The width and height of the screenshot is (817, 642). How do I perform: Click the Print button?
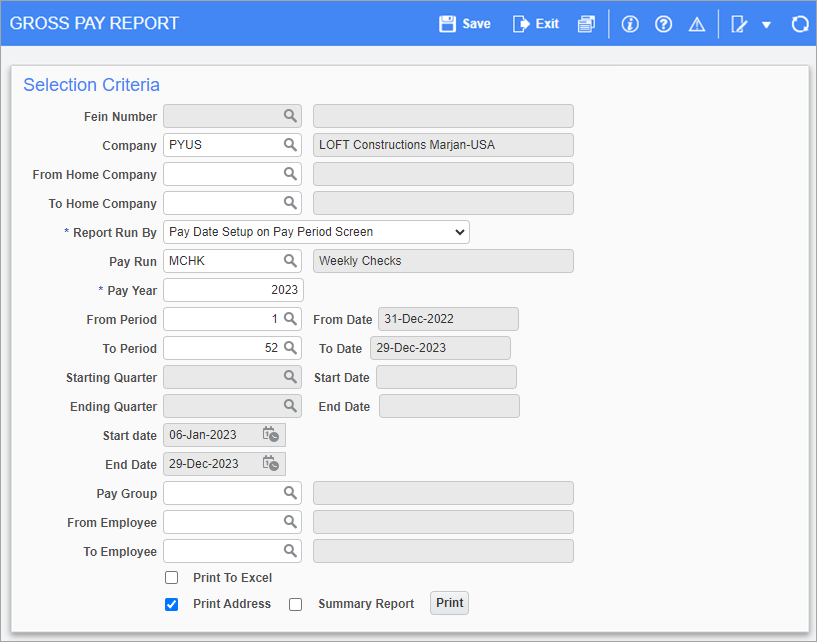pos(449,603)
